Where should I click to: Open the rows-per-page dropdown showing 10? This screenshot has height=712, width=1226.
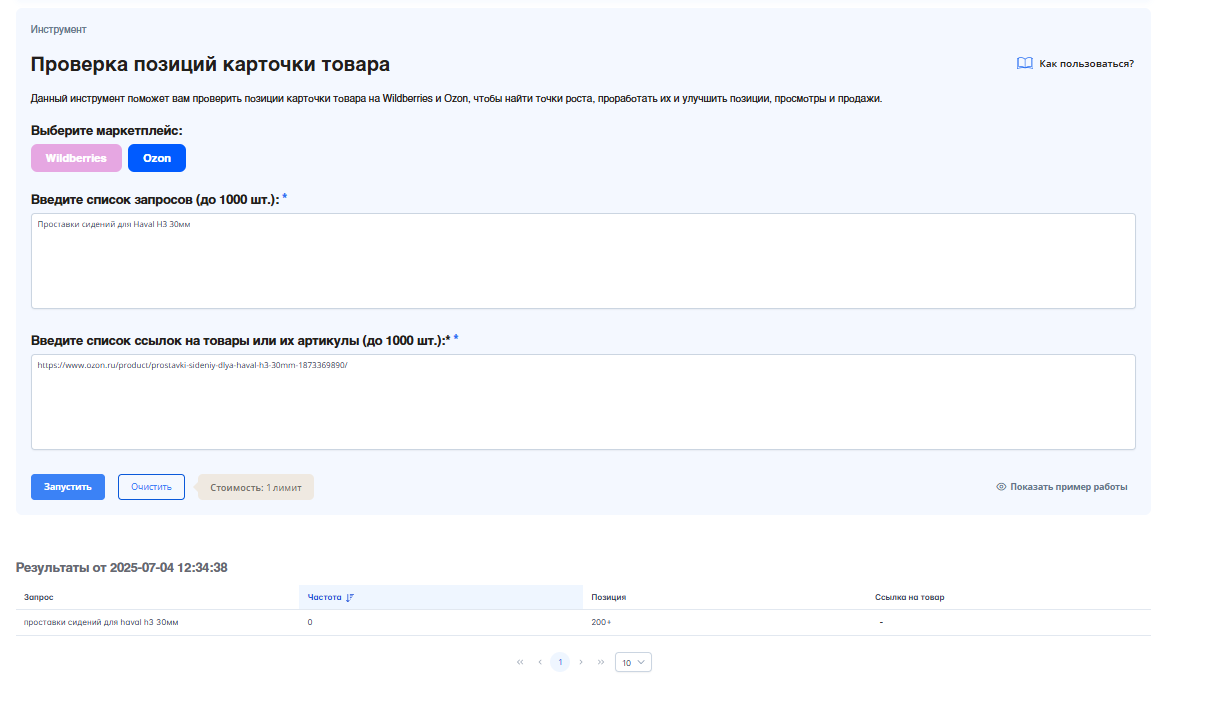click(633, 662)
